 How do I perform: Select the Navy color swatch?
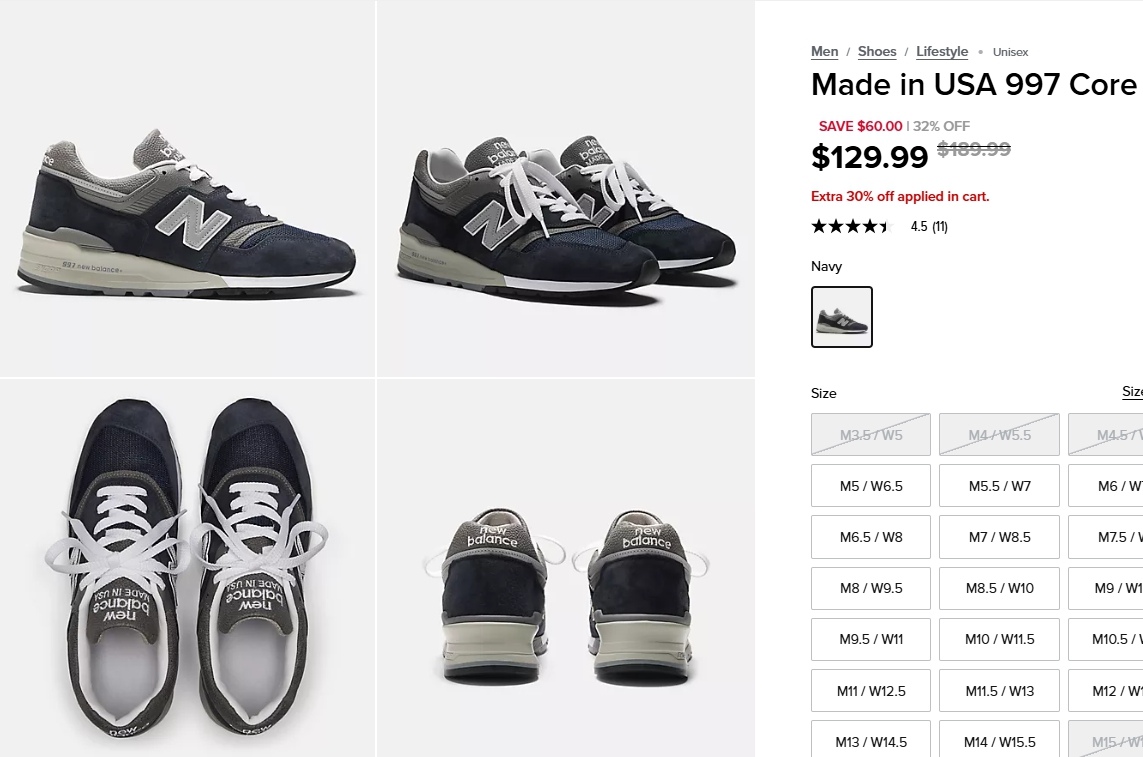pyautogui.click(x=841, y=317)
